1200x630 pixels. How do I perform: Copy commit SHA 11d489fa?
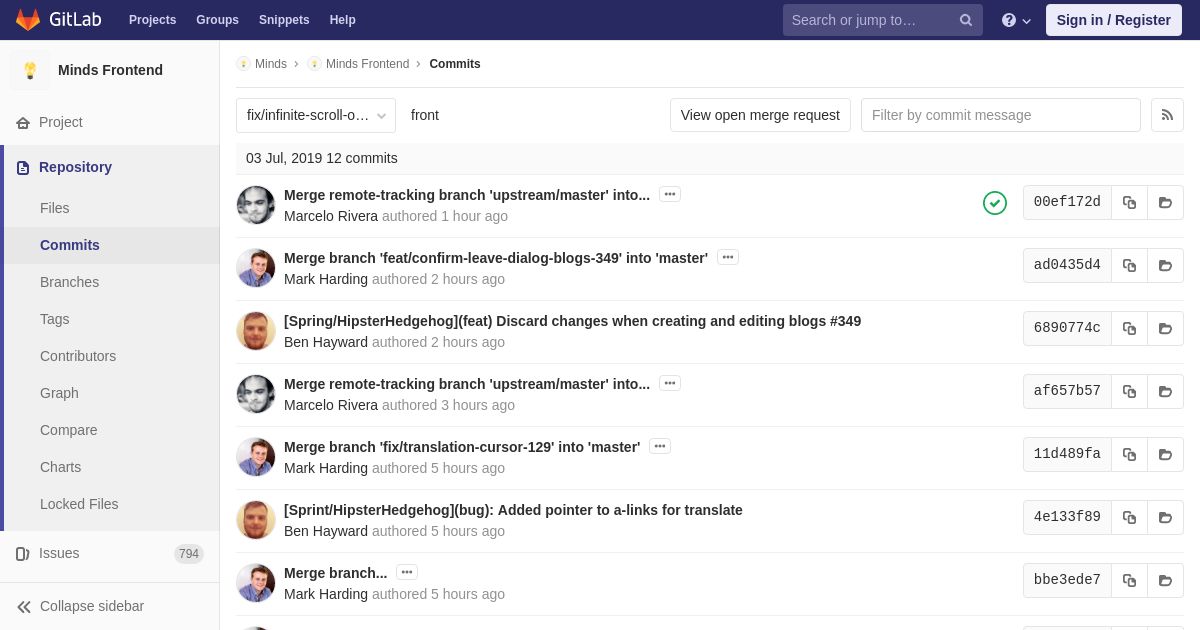pyautogui.click(x=1129, y=454)
